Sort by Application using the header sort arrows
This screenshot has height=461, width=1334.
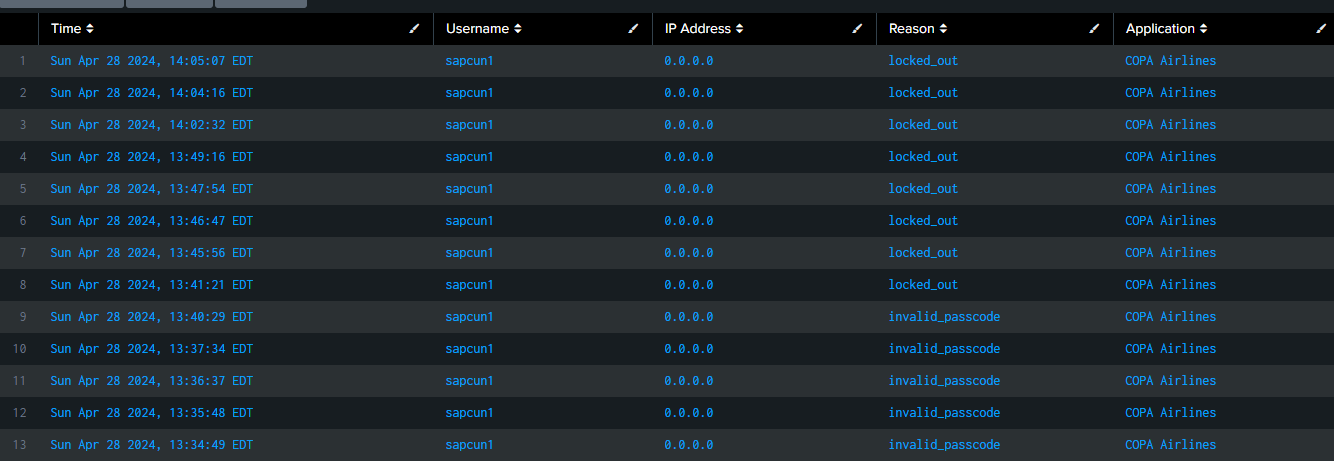(x=1204, y=29)
